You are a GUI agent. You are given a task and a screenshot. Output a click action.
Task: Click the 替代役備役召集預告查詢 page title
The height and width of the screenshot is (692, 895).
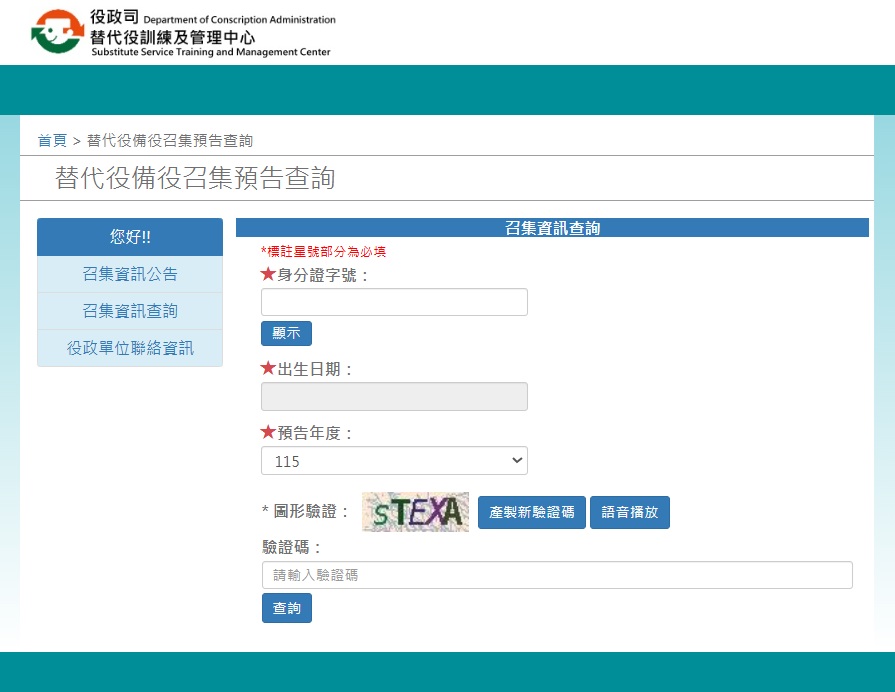tap(197, 178)
